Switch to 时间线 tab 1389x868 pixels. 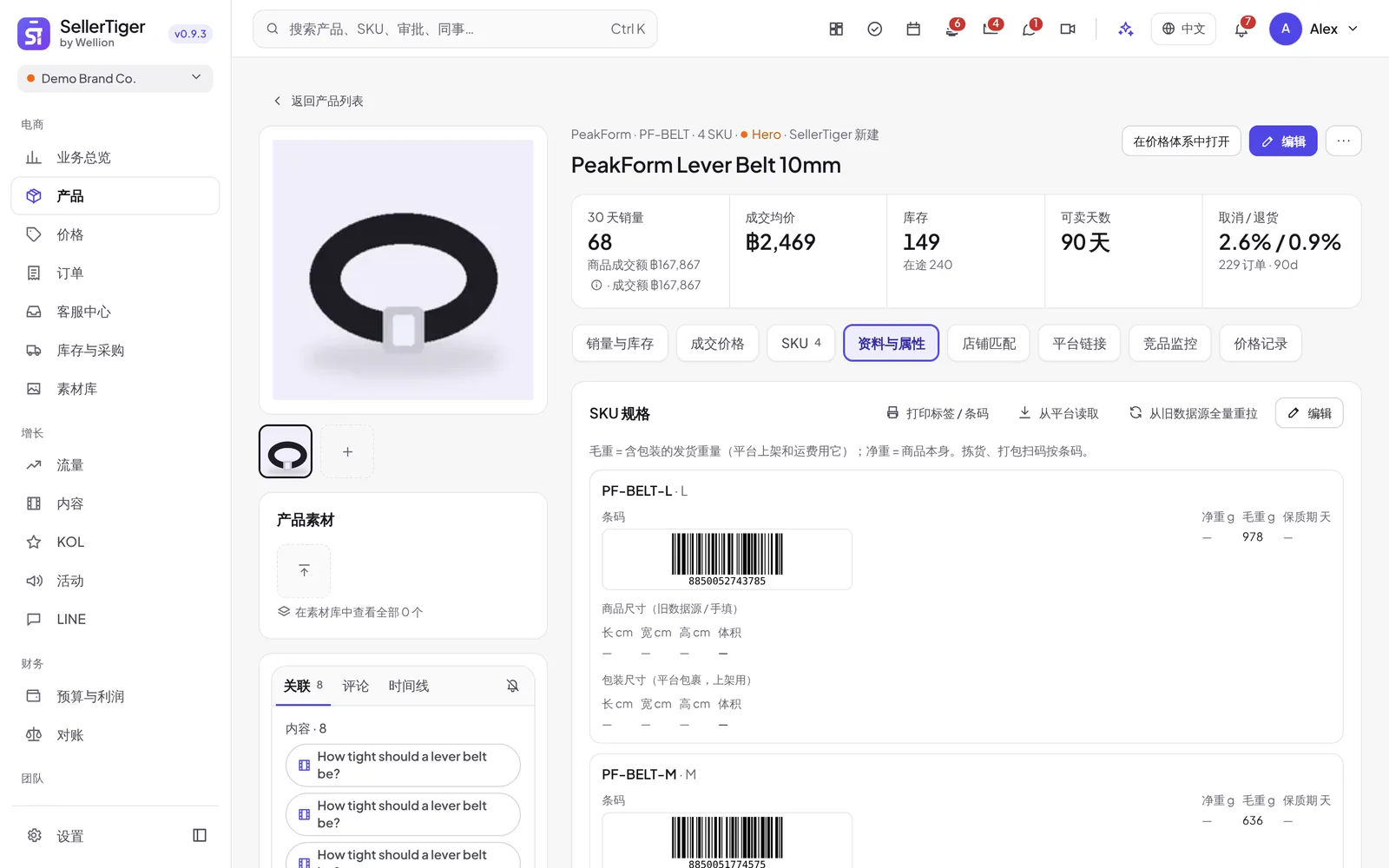click(409, 686)
